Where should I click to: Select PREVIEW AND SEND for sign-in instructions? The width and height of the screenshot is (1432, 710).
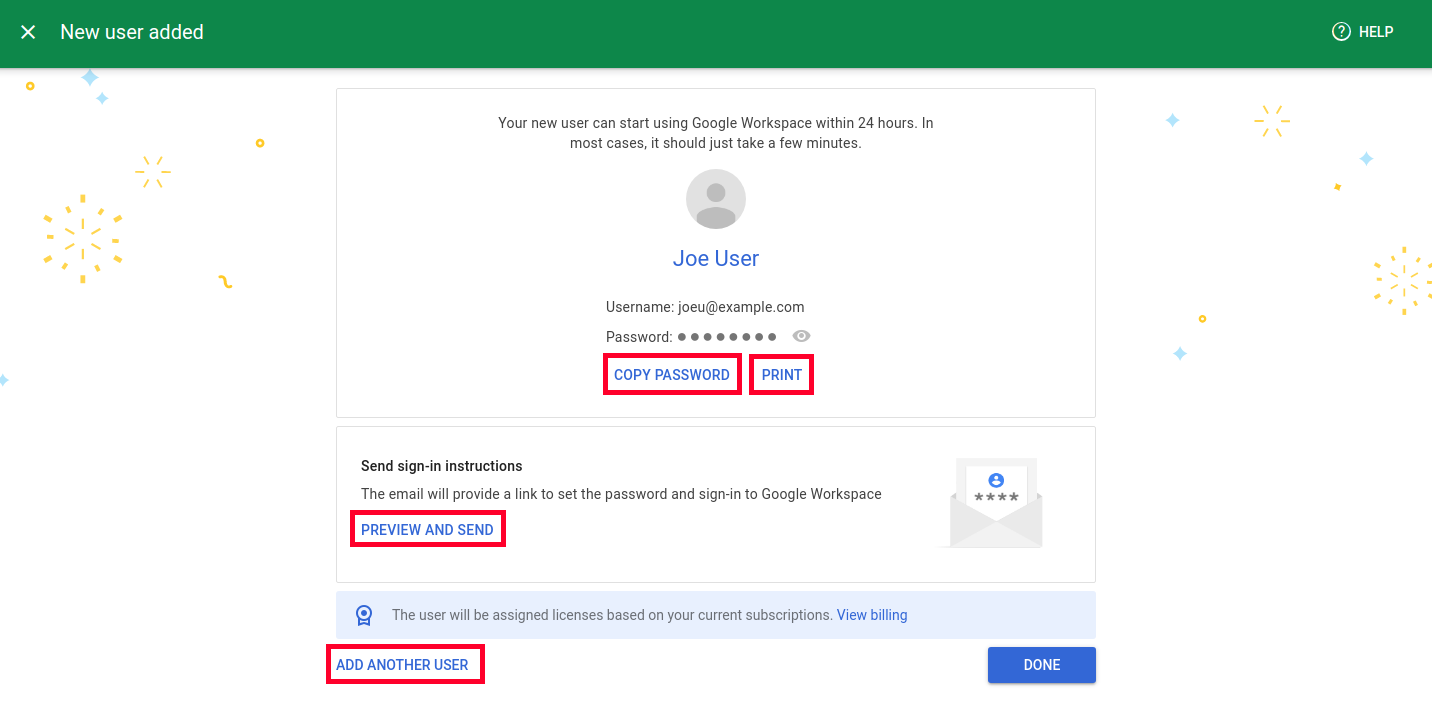click(427, 528)
